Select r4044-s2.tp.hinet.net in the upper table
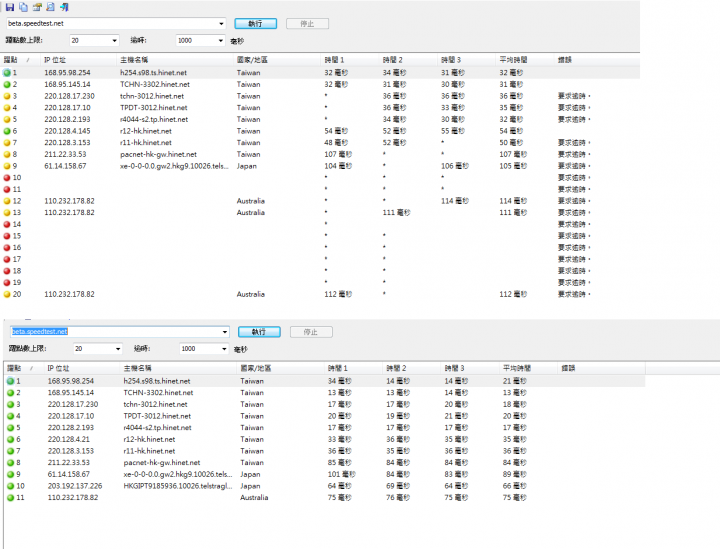The width and height of the screenshot is (720, 549). 154,119
